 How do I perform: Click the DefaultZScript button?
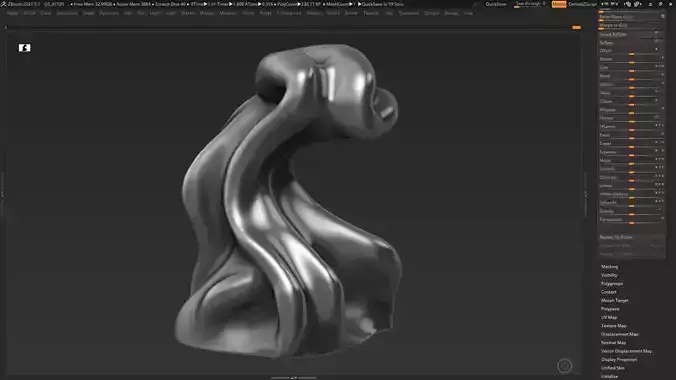tap(582, 4)
